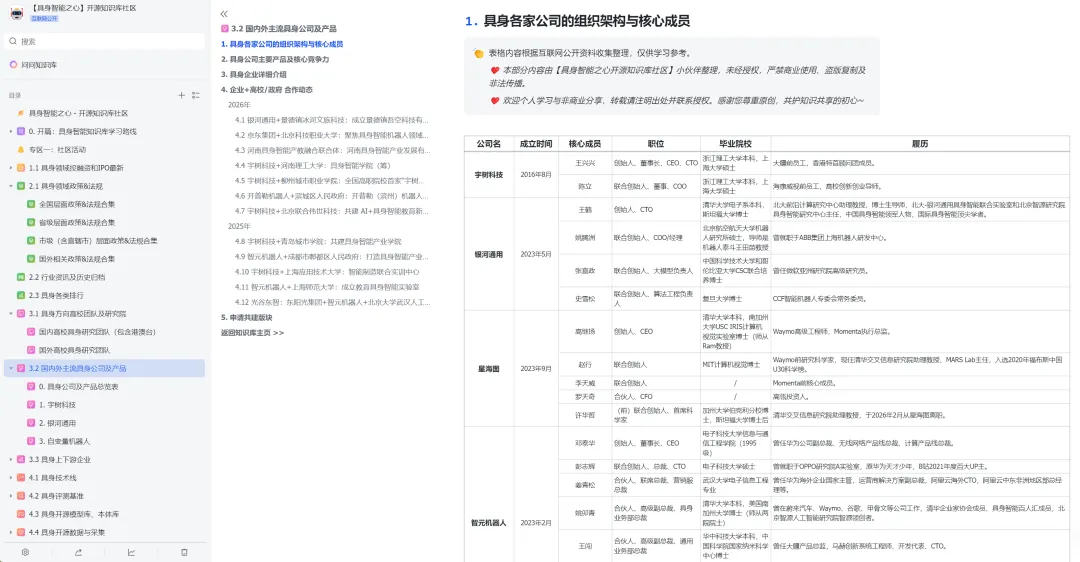This screenshot has height=562, width=1080.
Task: Click the trash bin icon in sidebar footer
Action: point(184,552)
